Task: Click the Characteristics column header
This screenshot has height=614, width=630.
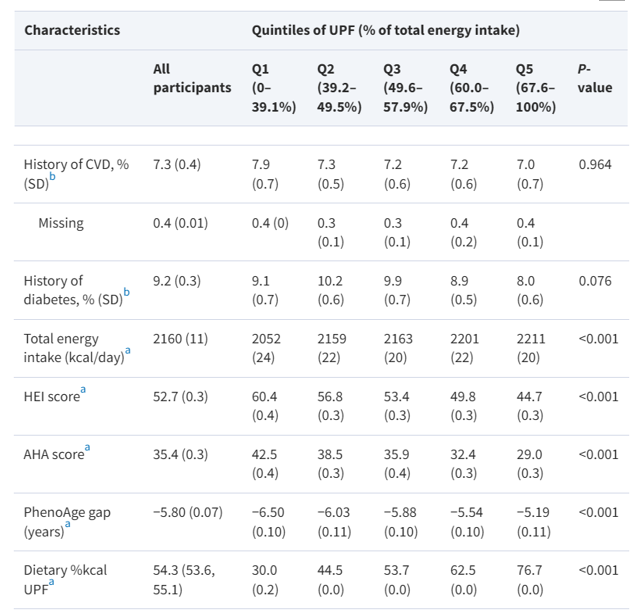Action: pos(72,30)
